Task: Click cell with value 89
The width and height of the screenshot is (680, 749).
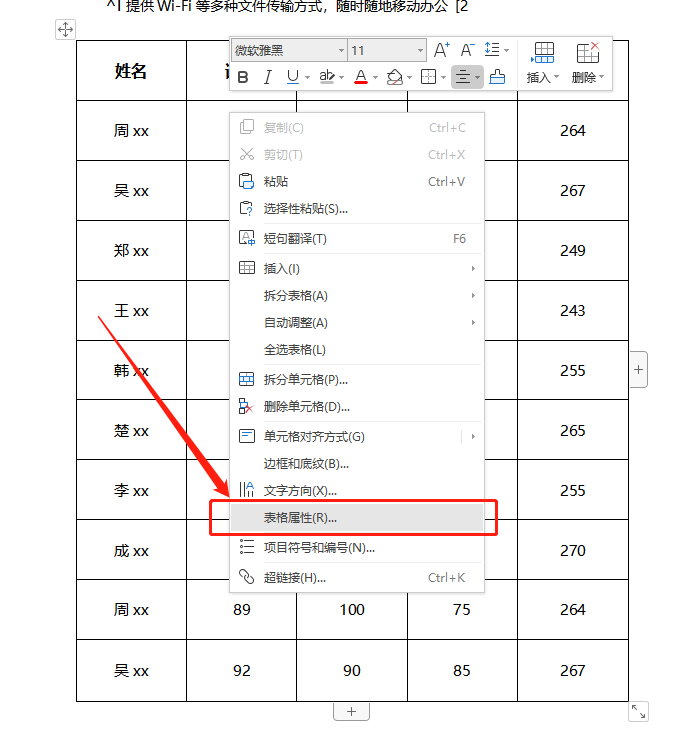Action: 242,610
